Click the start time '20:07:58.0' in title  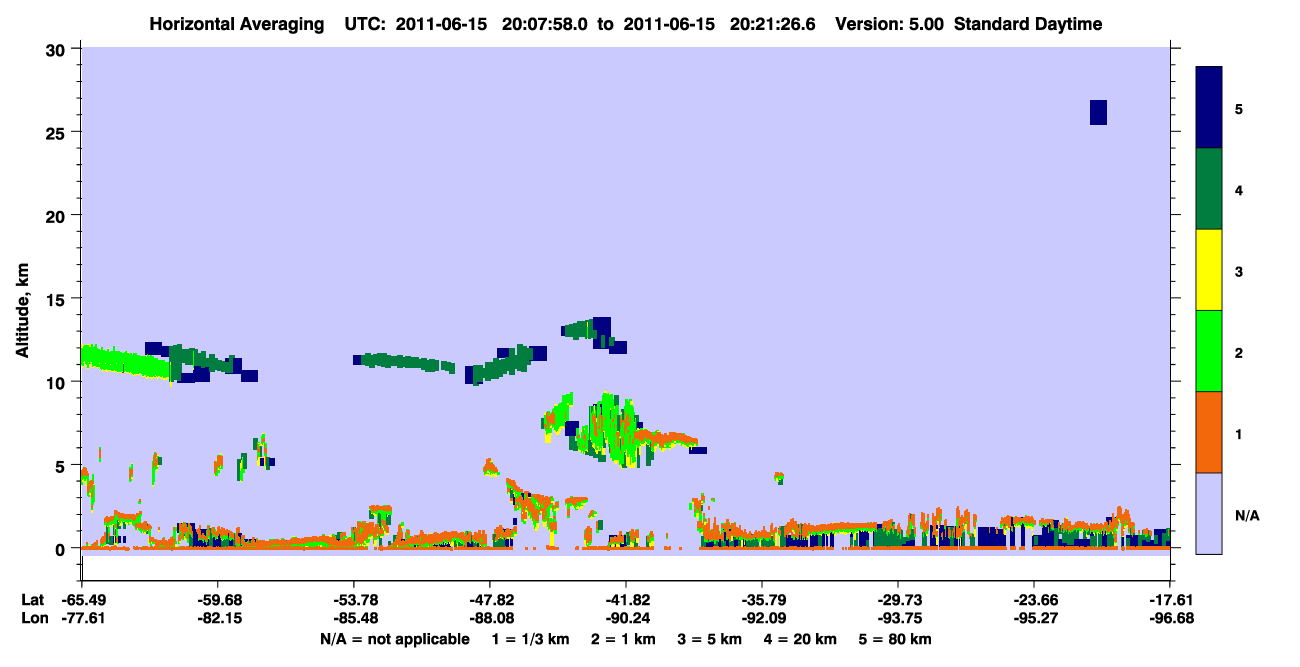tap(546, 24)
